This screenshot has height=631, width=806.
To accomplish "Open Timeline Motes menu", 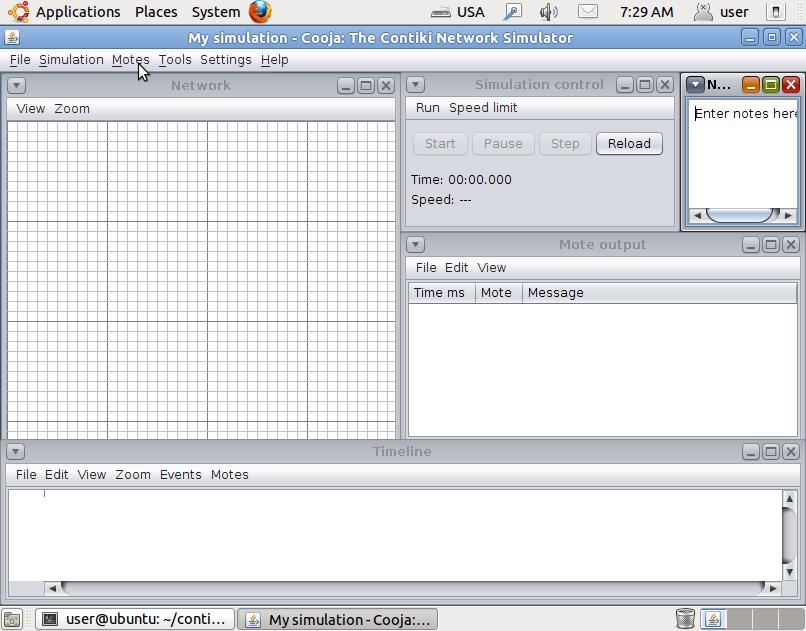I will (x=230, y=475).
